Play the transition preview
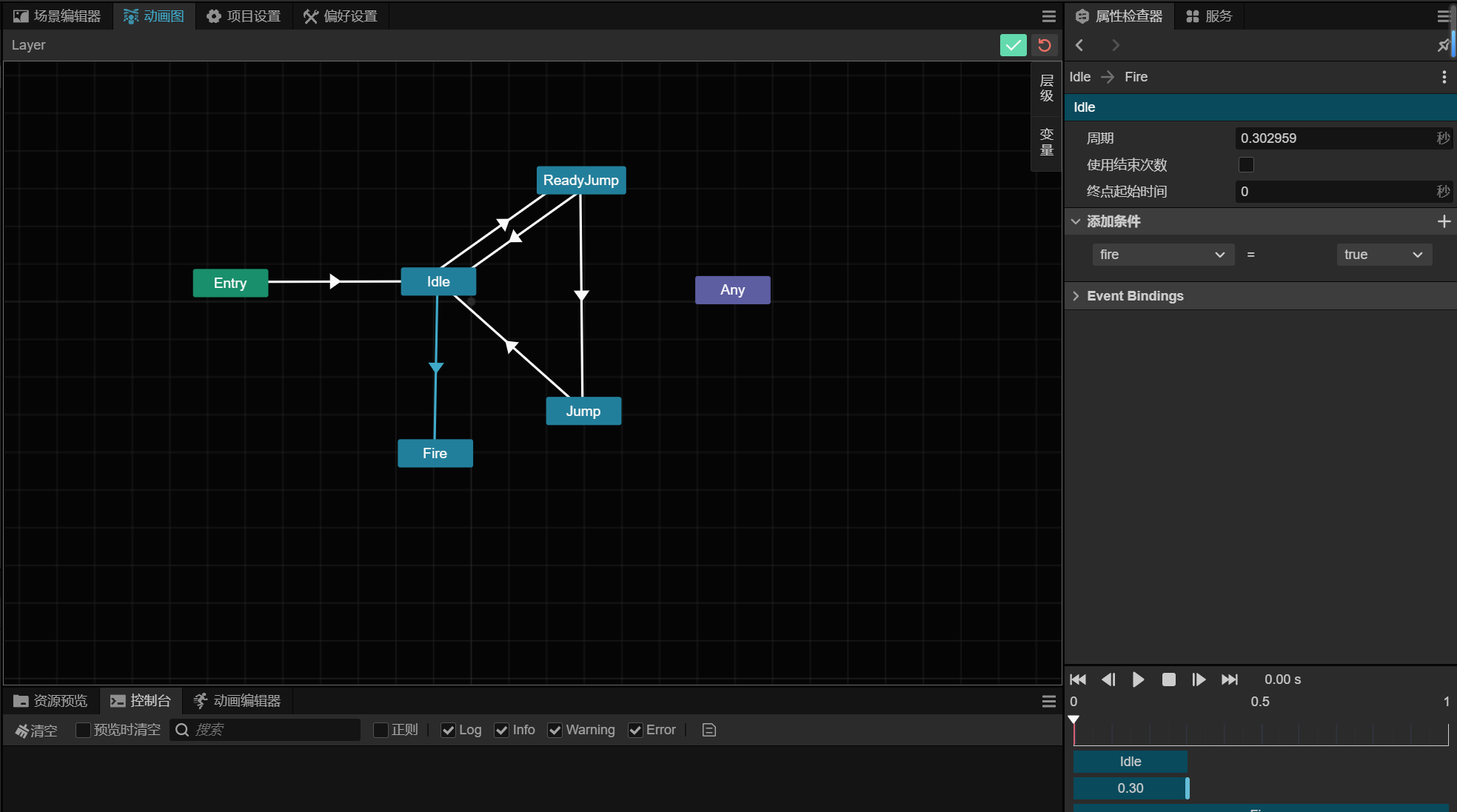 point(1139,680)
